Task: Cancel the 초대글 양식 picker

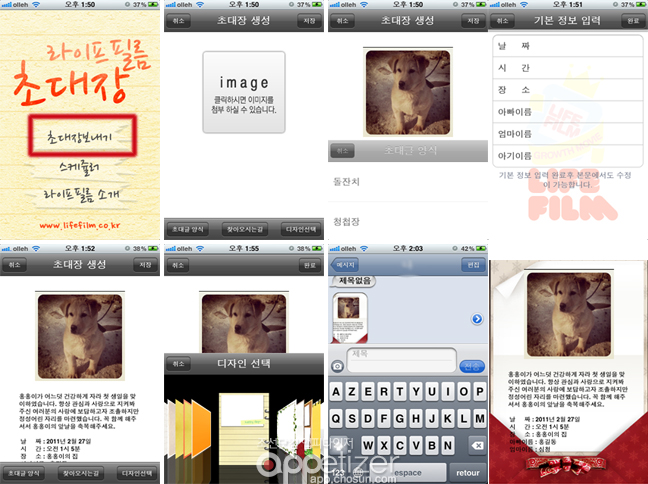Action: tap(342, 151)
